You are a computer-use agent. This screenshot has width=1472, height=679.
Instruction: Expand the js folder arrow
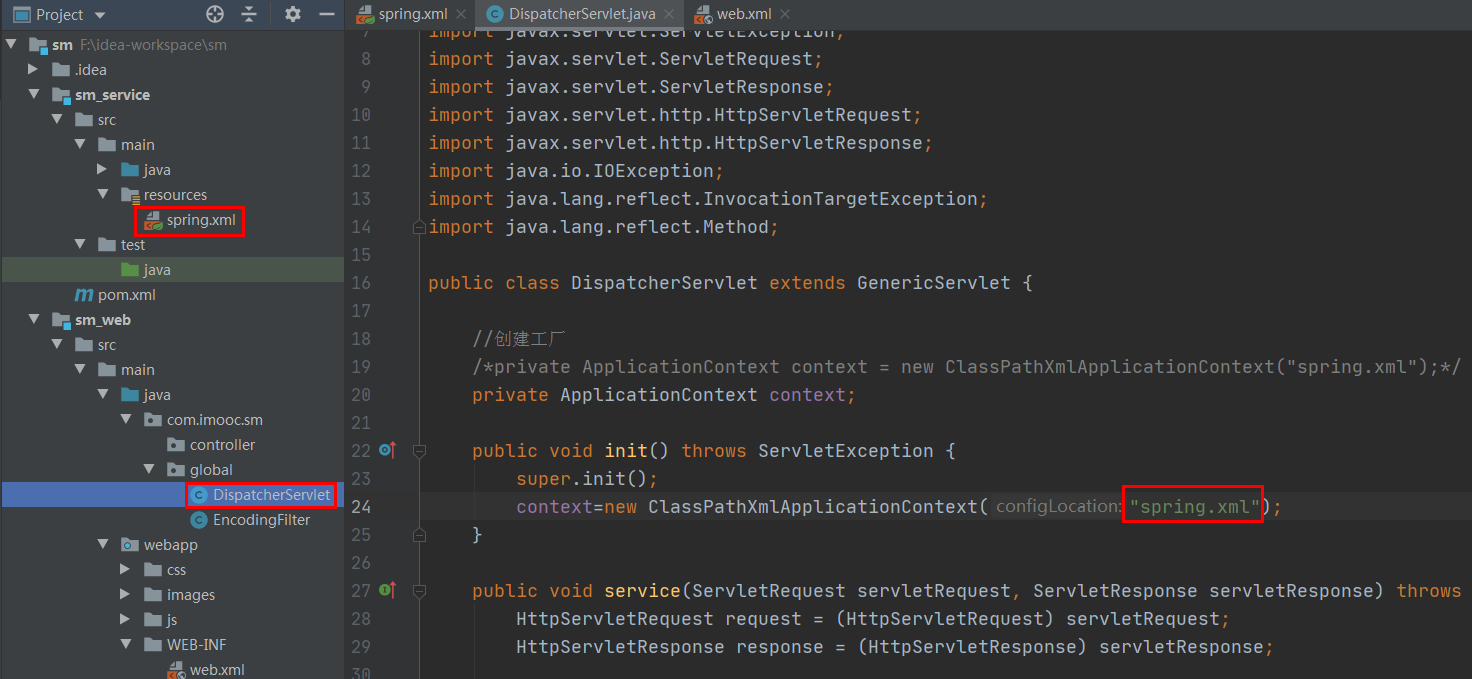125,620
